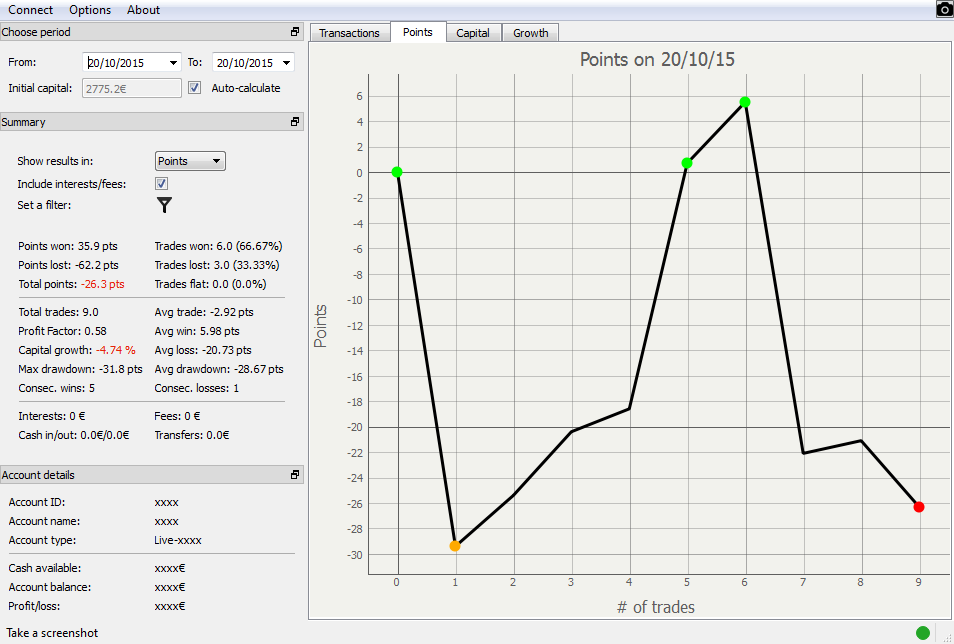Switch to the Growth tab

pos(531,33)
